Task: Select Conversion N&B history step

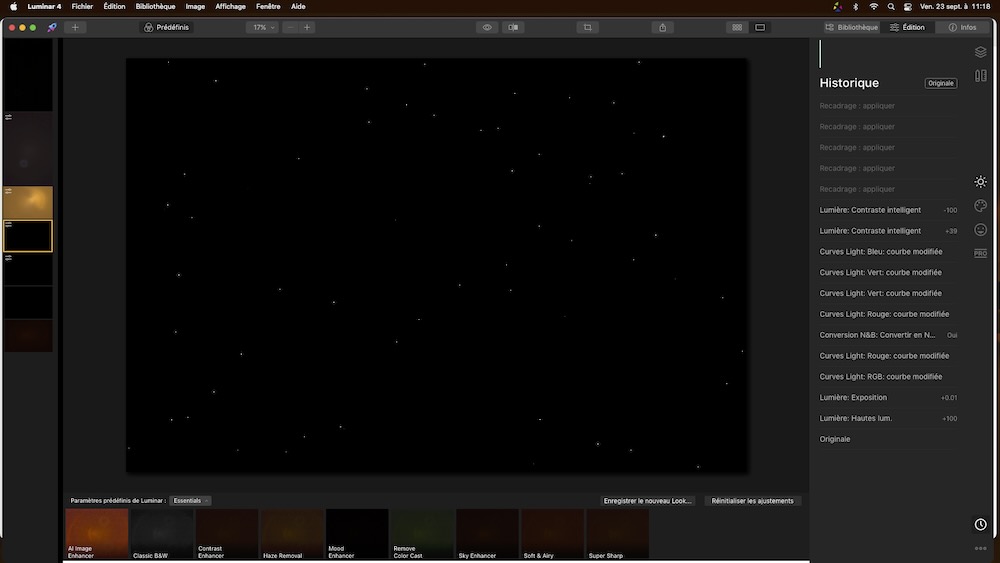Action: [x=888, y=335]
